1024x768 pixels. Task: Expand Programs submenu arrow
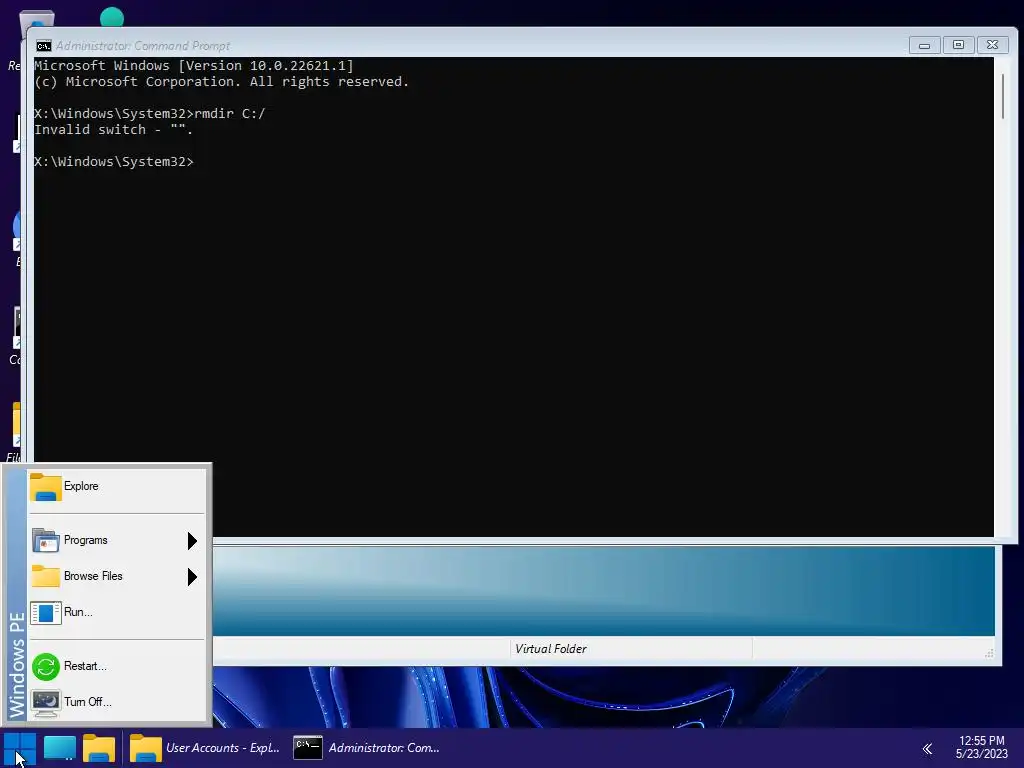tap(192, 541)
